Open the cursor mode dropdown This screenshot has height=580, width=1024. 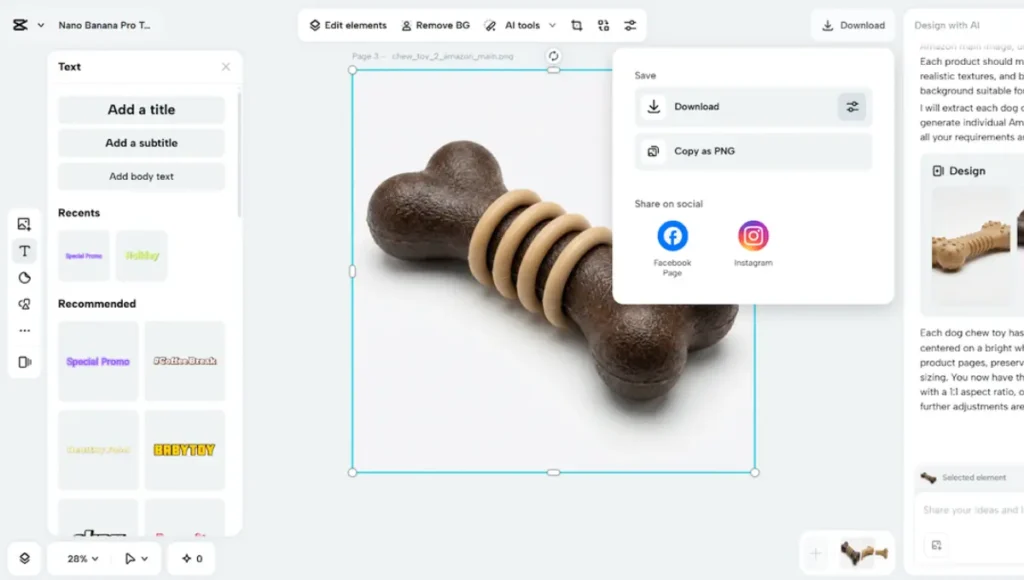tap(136, 558)
